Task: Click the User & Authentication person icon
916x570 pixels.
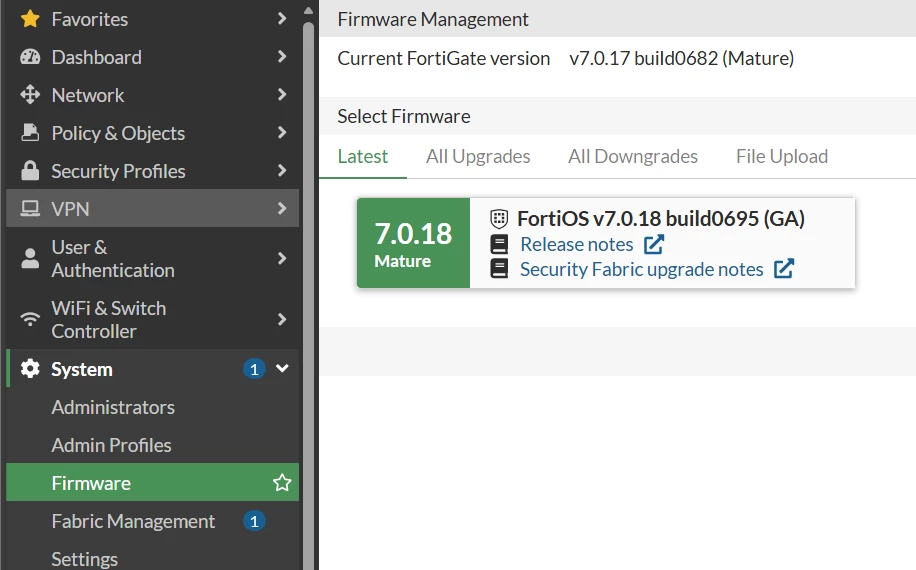Action: click(30, 258)
